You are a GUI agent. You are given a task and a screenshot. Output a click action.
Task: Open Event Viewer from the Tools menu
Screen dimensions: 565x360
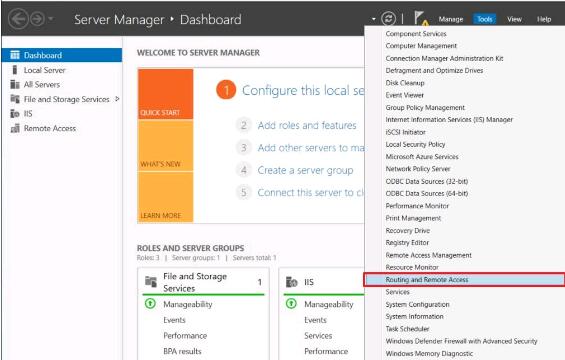point(404,95)
